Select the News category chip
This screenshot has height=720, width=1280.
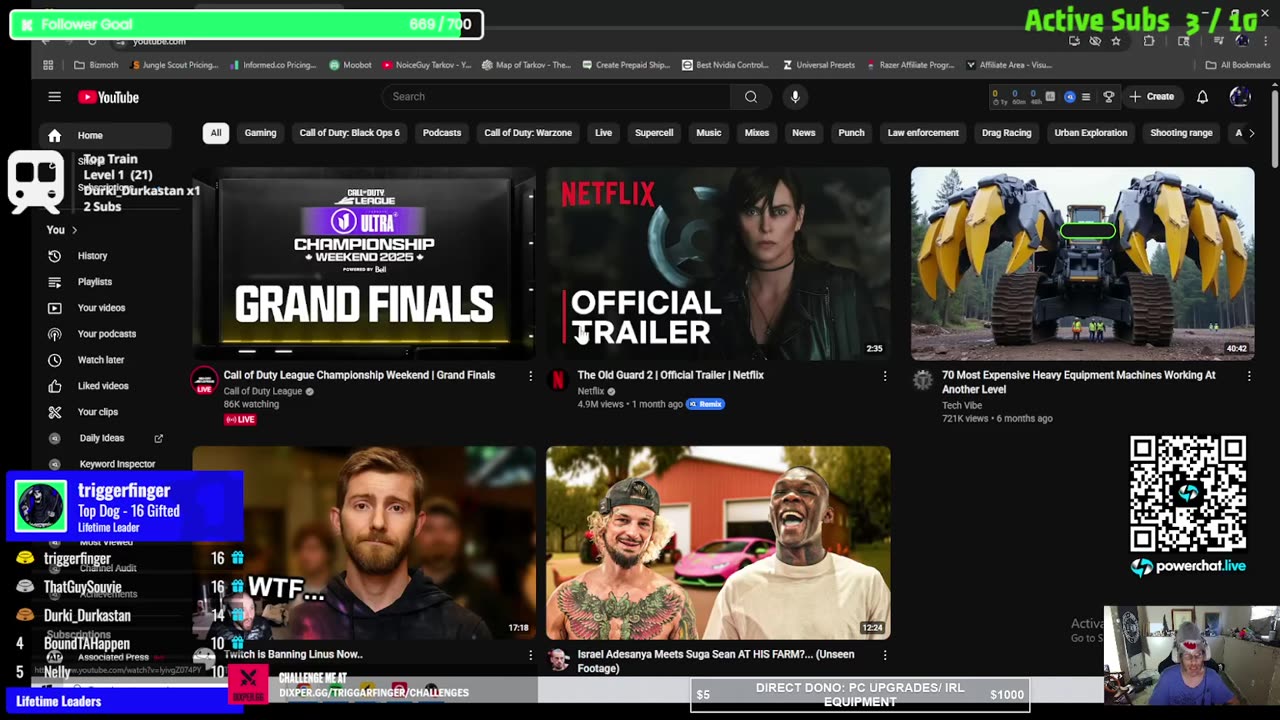pos(804,133)
